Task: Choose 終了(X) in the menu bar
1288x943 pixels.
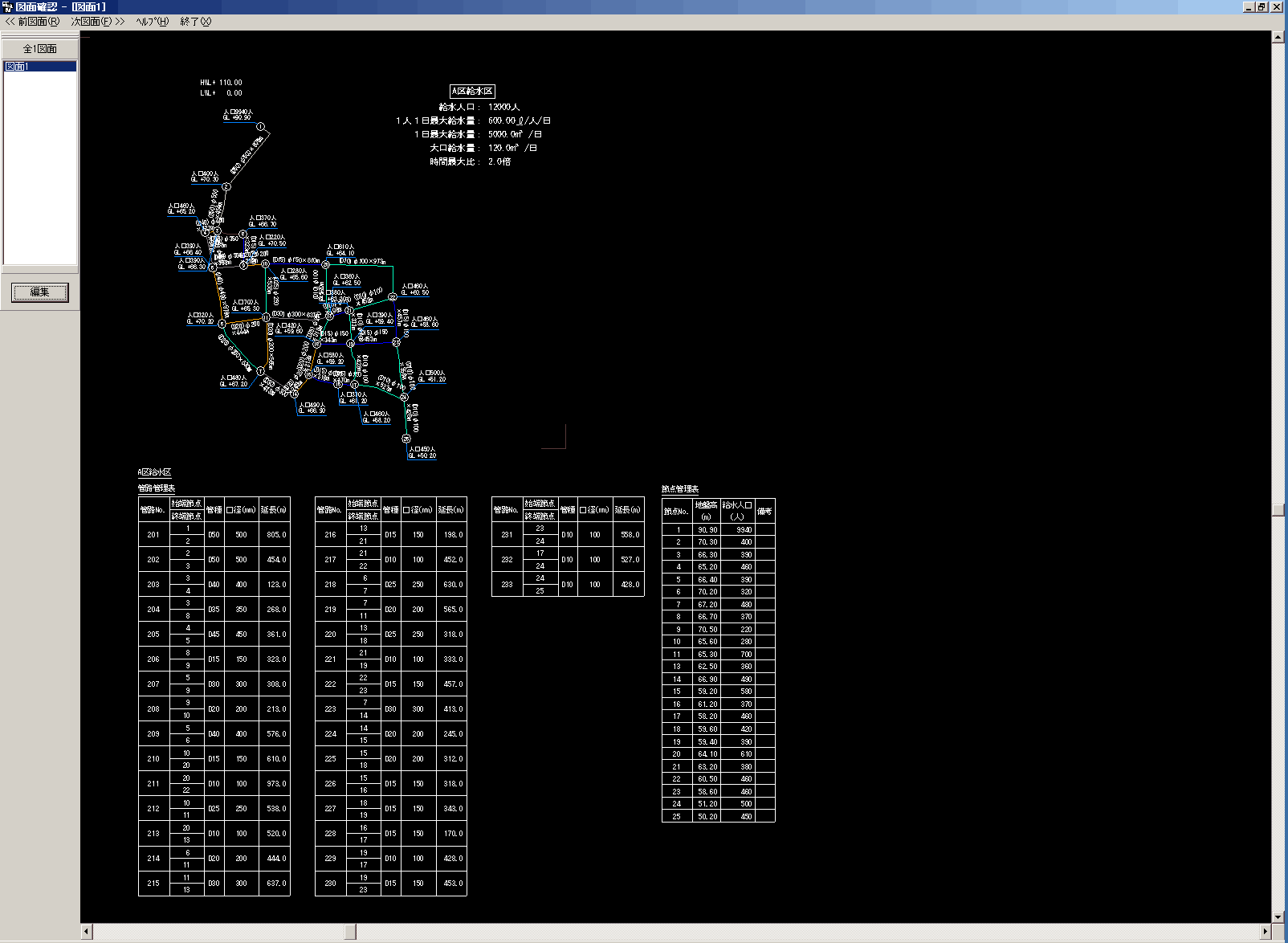Action: click(x=195, y=22)
